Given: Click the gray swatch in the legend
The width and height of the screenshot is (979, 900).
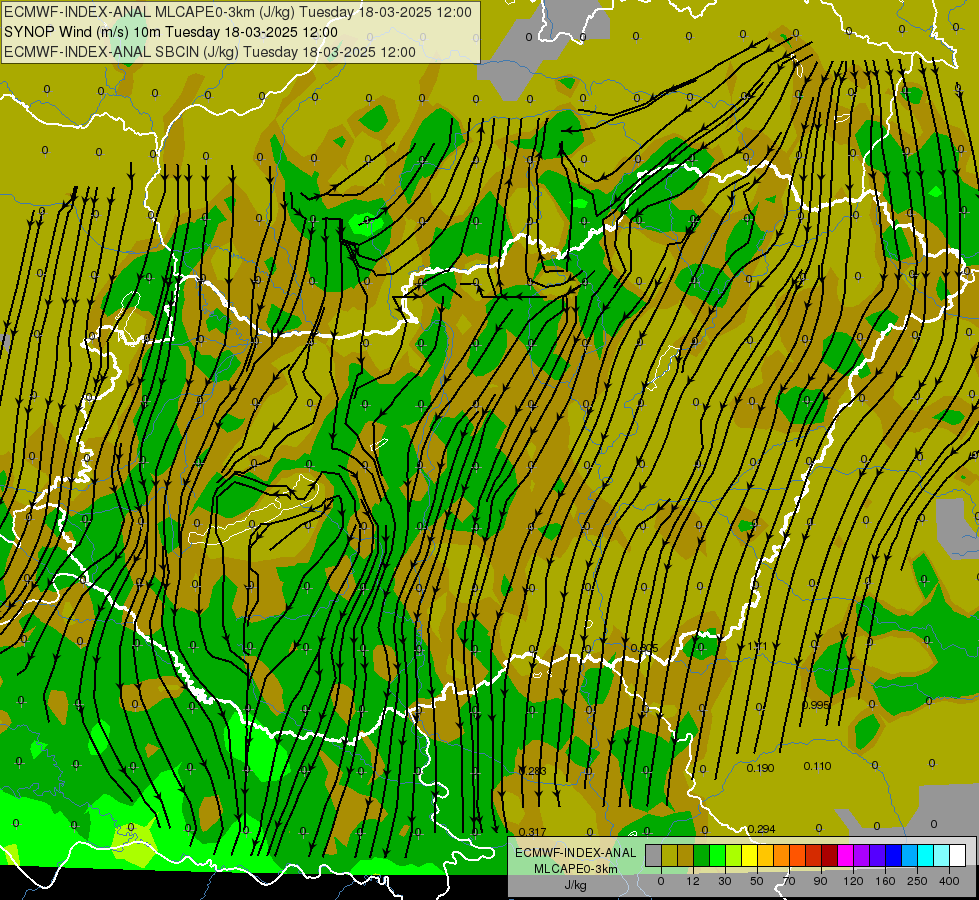Looking at the screenshot, I should pyautogui.click(x=654, y=855).
